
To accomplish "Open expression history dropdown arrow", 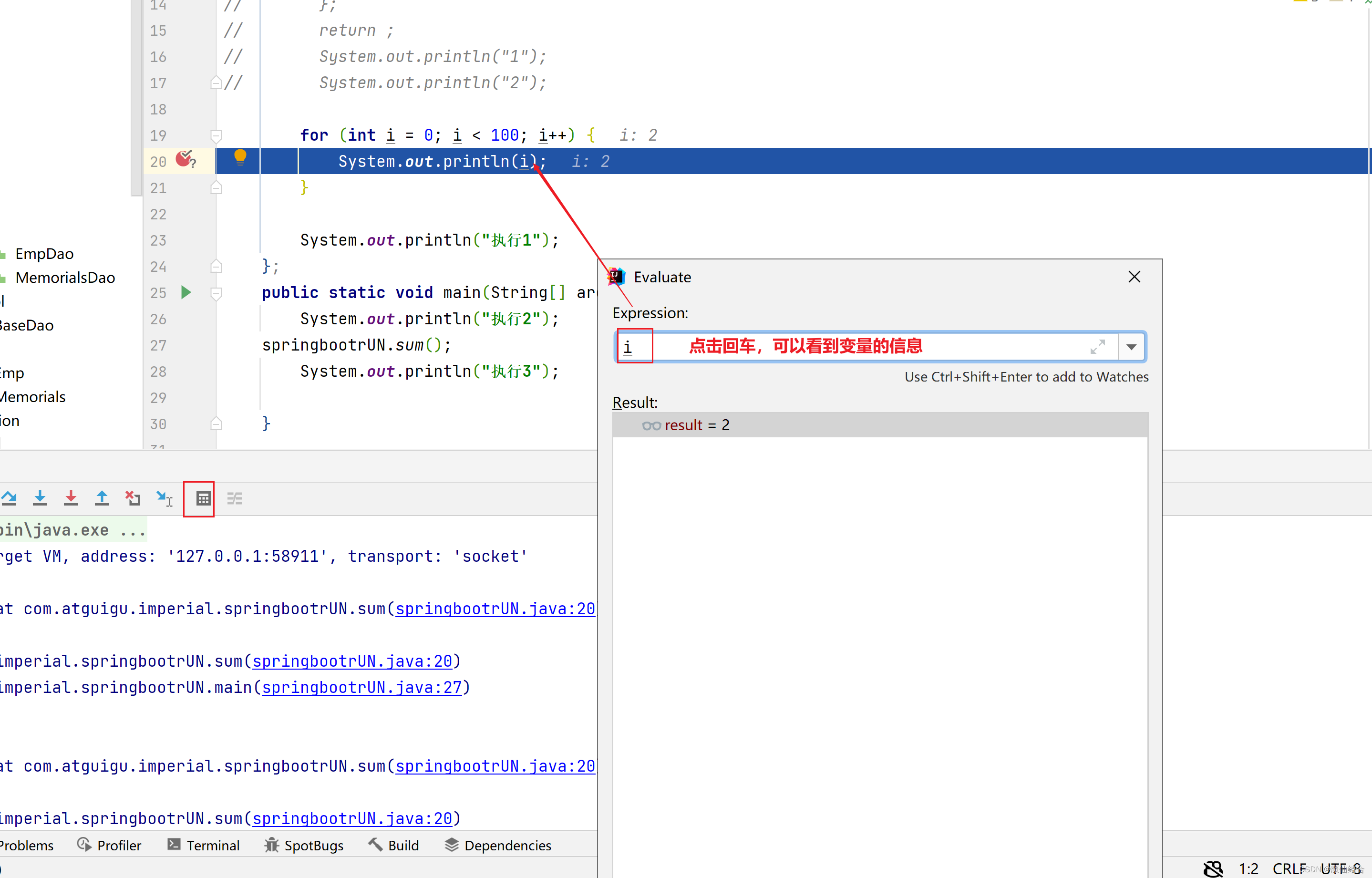I will pyautogui.click(x=1132, y=347).
